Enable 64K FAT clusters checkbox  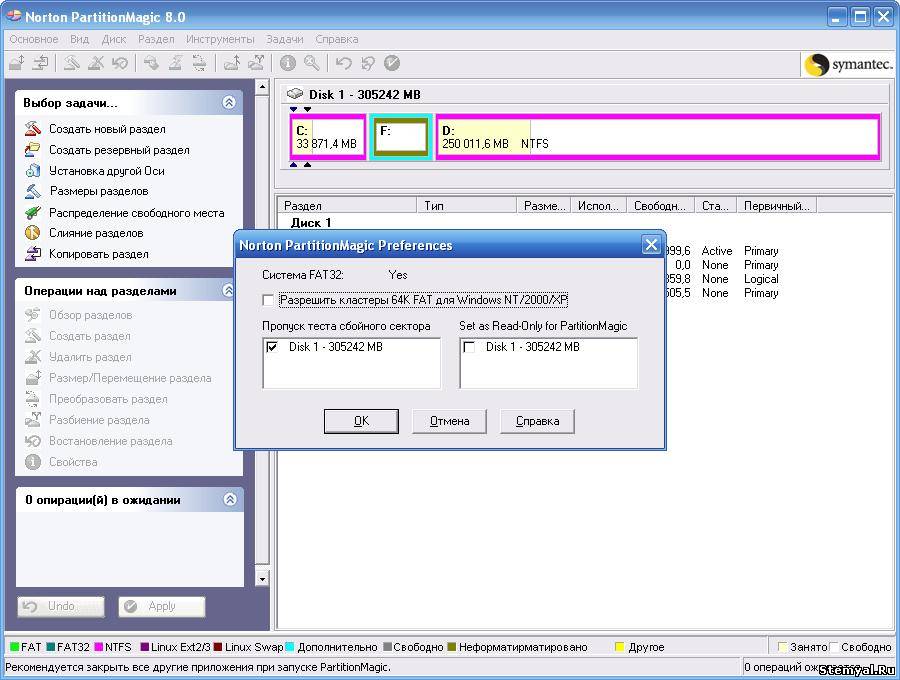click(267, 300)
